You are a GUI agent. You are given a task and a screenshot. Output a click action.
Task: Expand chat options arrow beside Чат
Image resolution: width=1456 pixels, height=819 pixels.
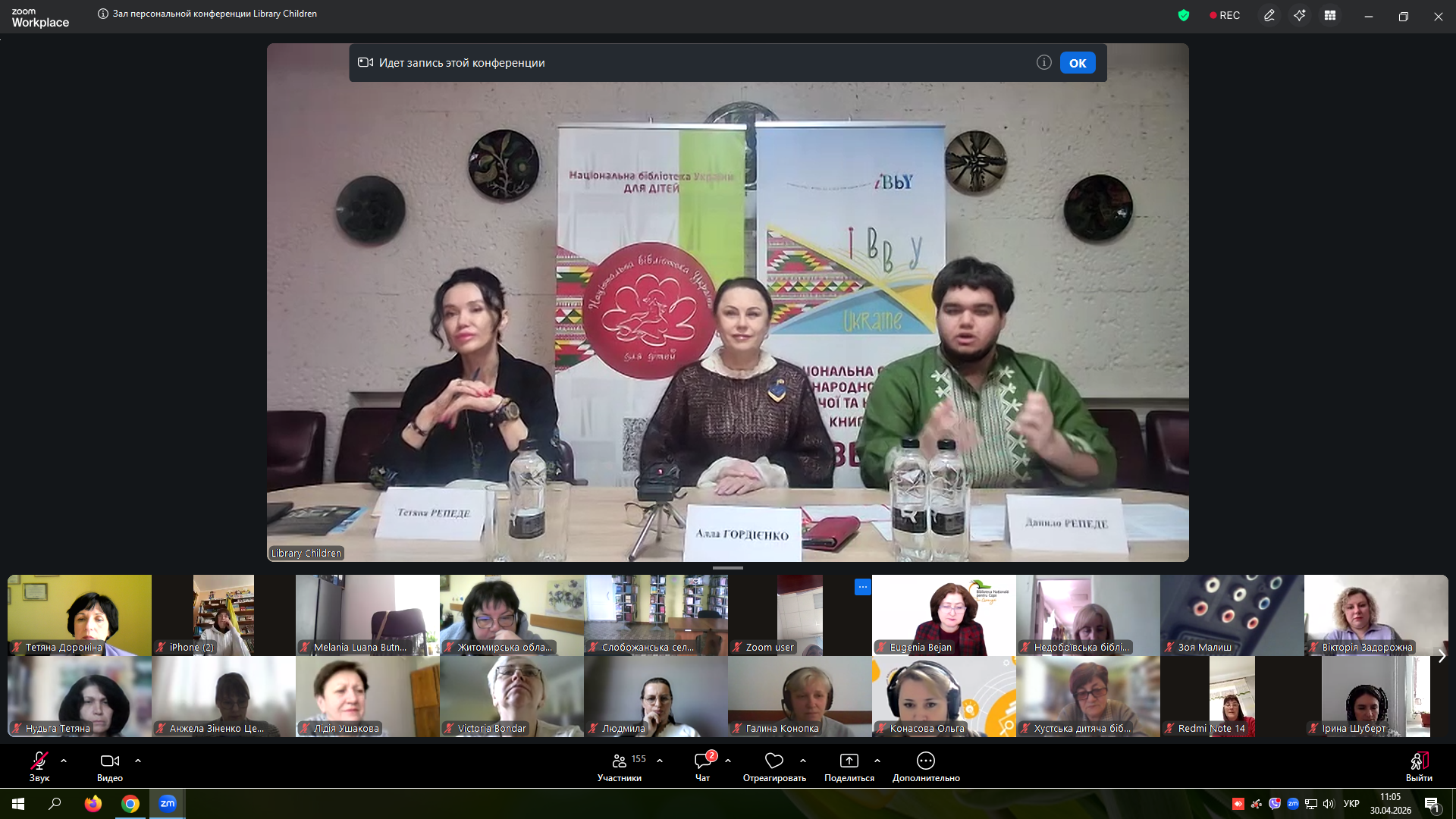pyautogui.click(x=728, y=761)
